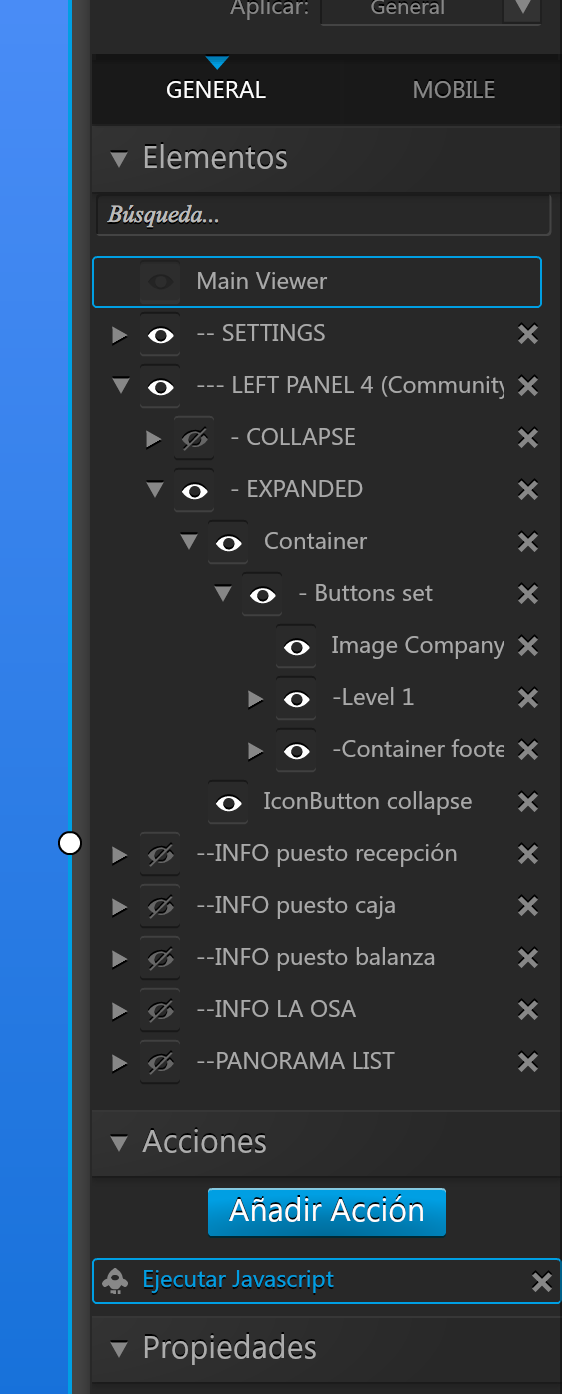Click the rocket icon beside Ejecutar Javascript

tap(116, 1281)
